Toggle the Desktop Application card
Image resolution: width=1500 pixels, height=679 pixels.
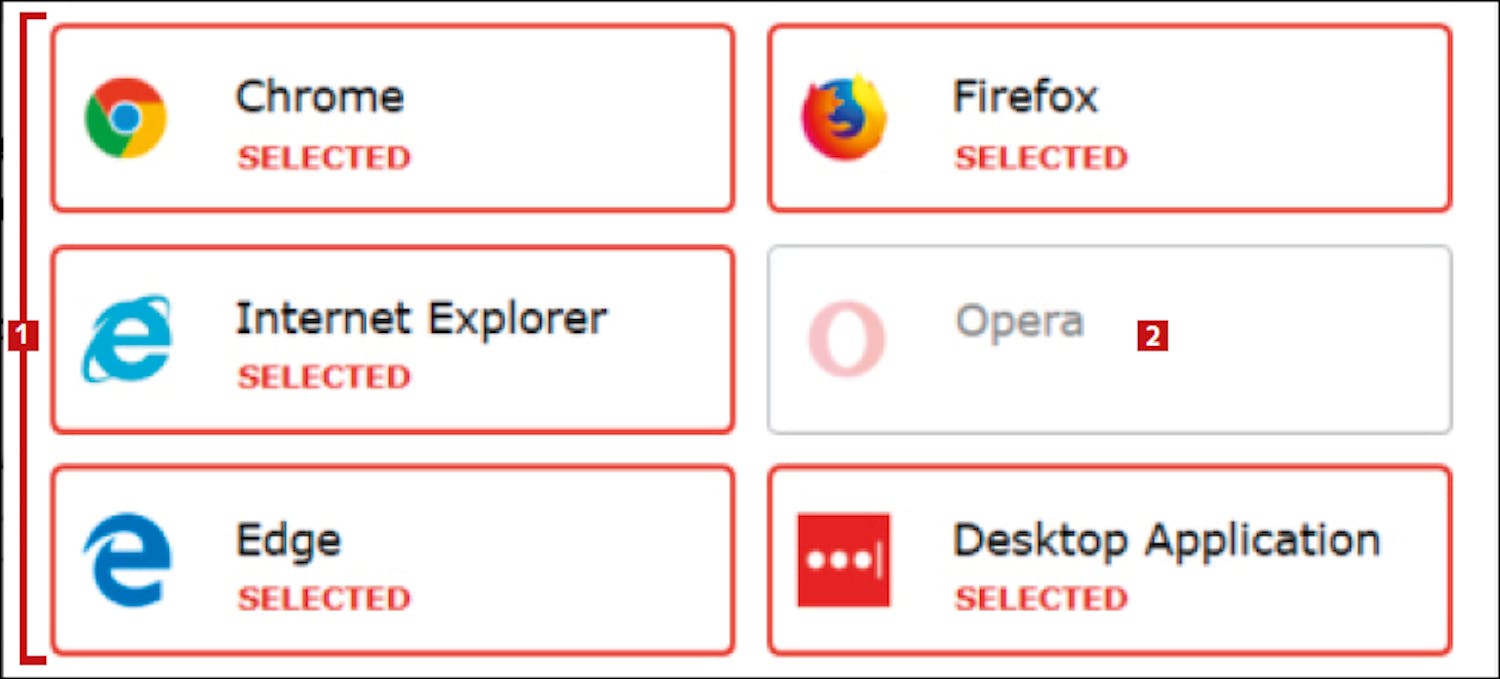tap(1110, 560)
